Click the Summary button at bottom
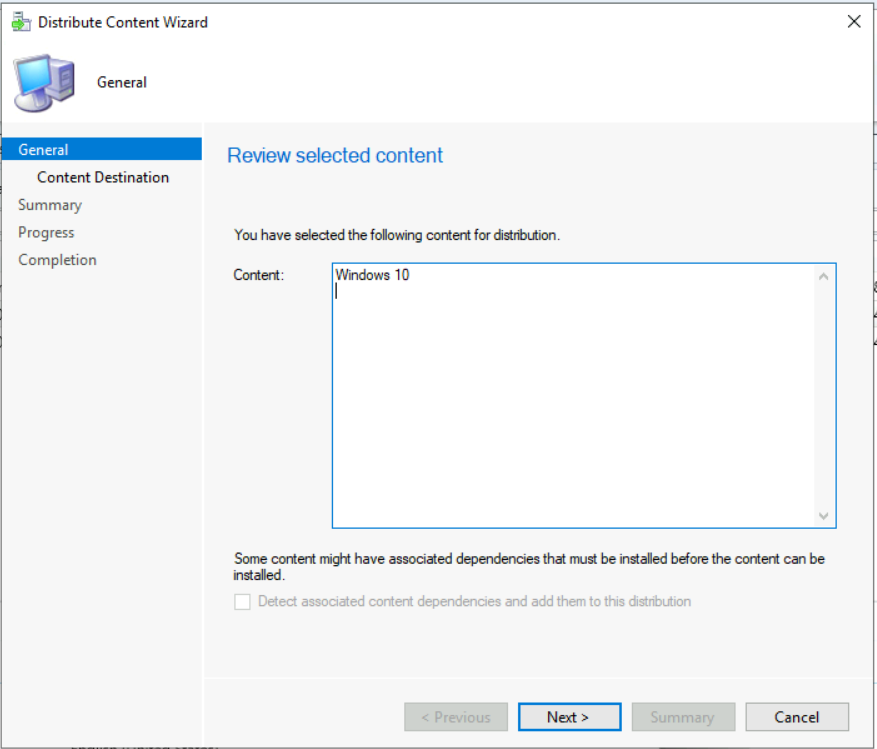The height and width of the screenshot is (749, 877). [x=683, y=717]
